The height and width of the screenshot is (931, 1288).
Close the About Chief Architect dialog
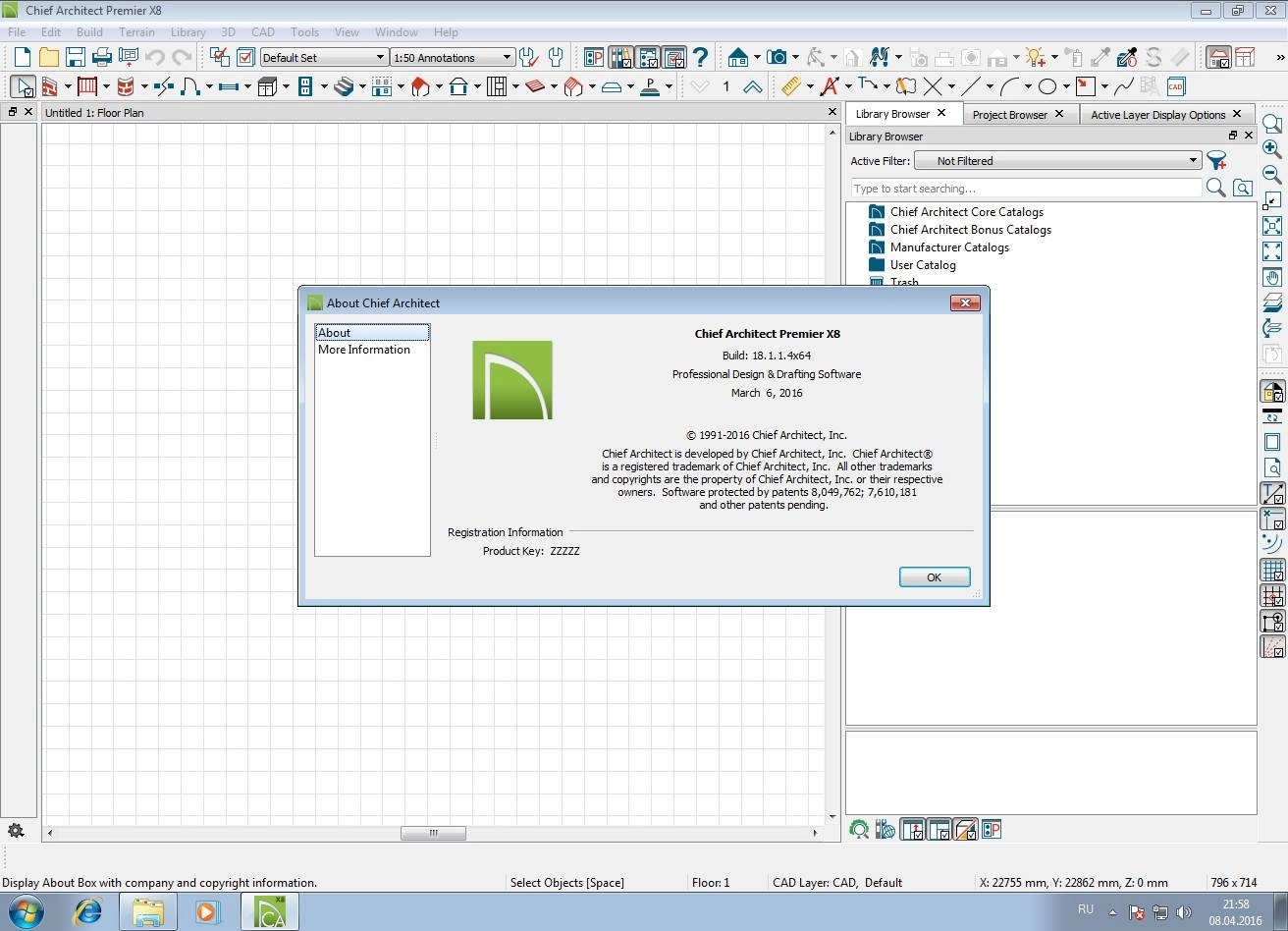tap(965, 302)
